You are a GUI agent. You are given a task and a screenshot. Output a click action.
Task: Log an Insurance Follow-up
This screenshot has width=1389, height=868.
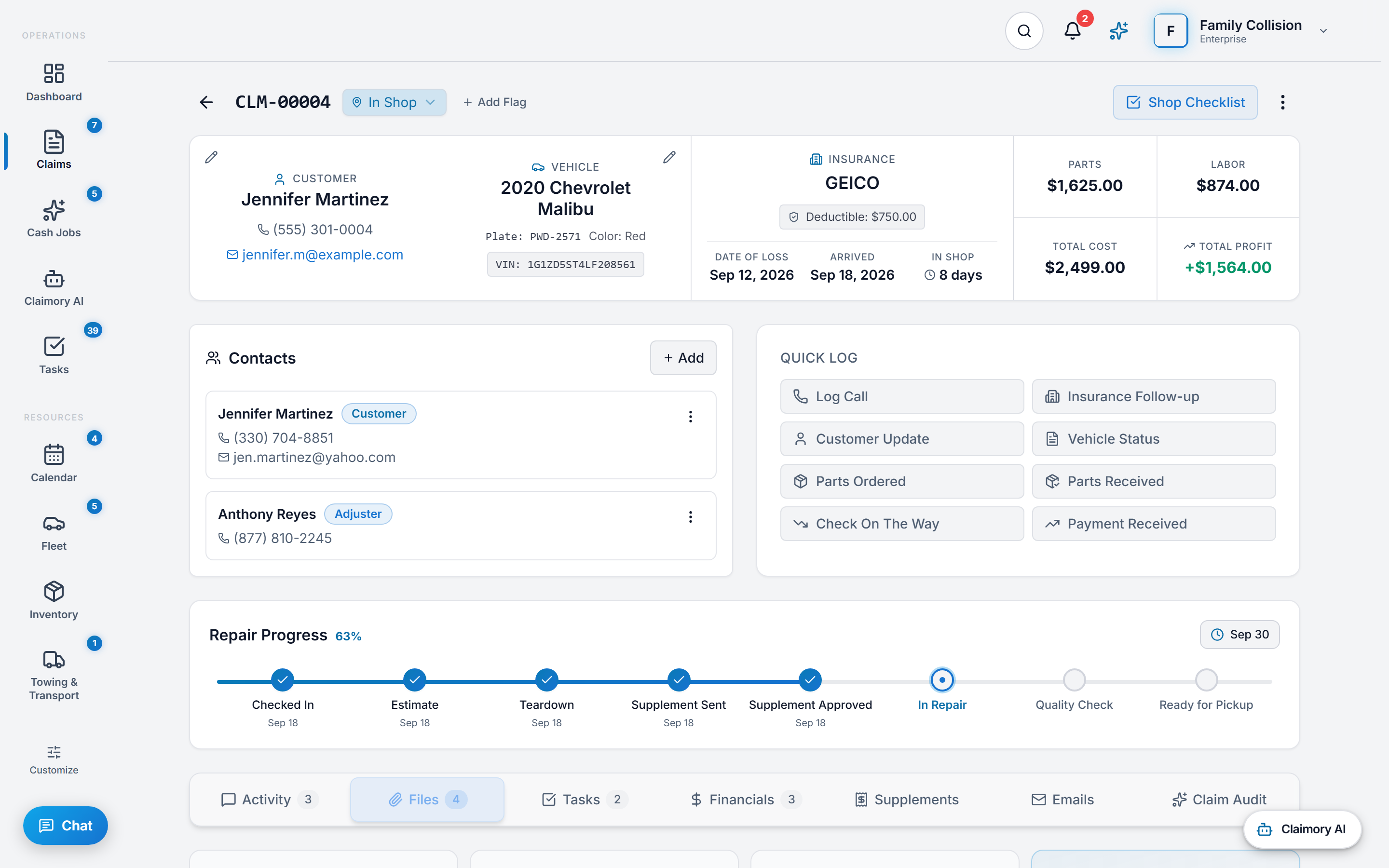(1154, 396)
